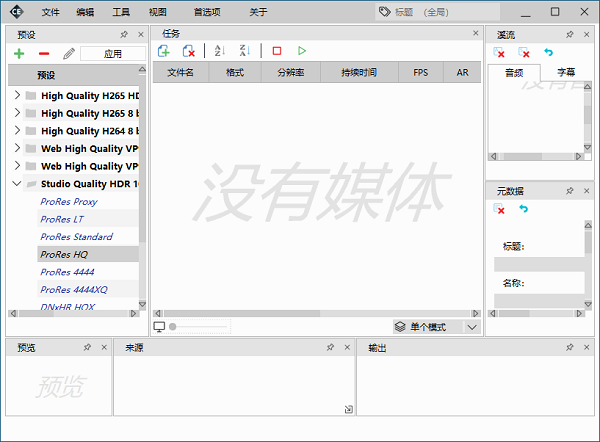Sort tasks A to Z ascending
The height and width of the screenshot is (442, 600).
pyautogui.click(x=219, y=51)
